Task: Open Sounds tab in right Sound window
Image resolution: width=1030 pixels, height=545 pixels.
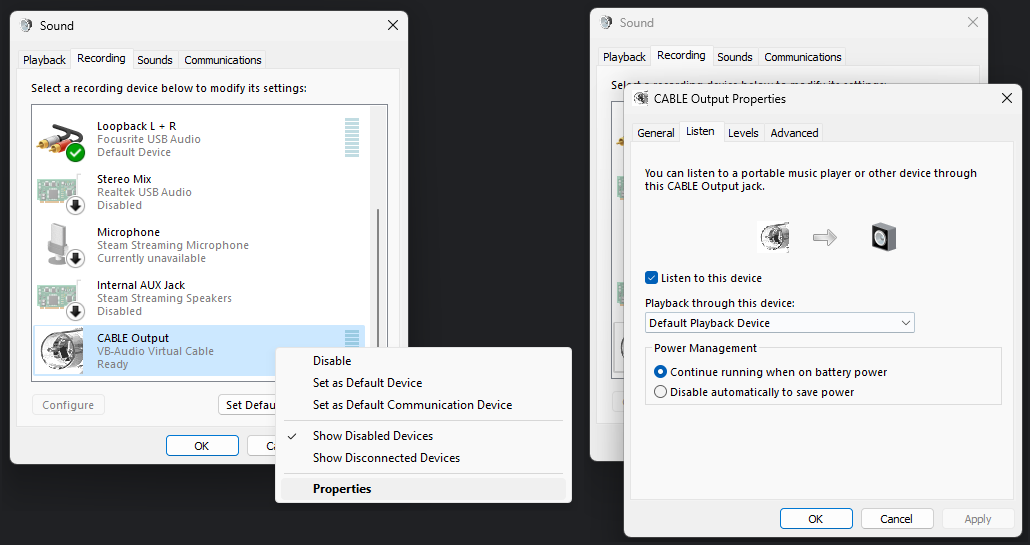Action: click(735, 57)
